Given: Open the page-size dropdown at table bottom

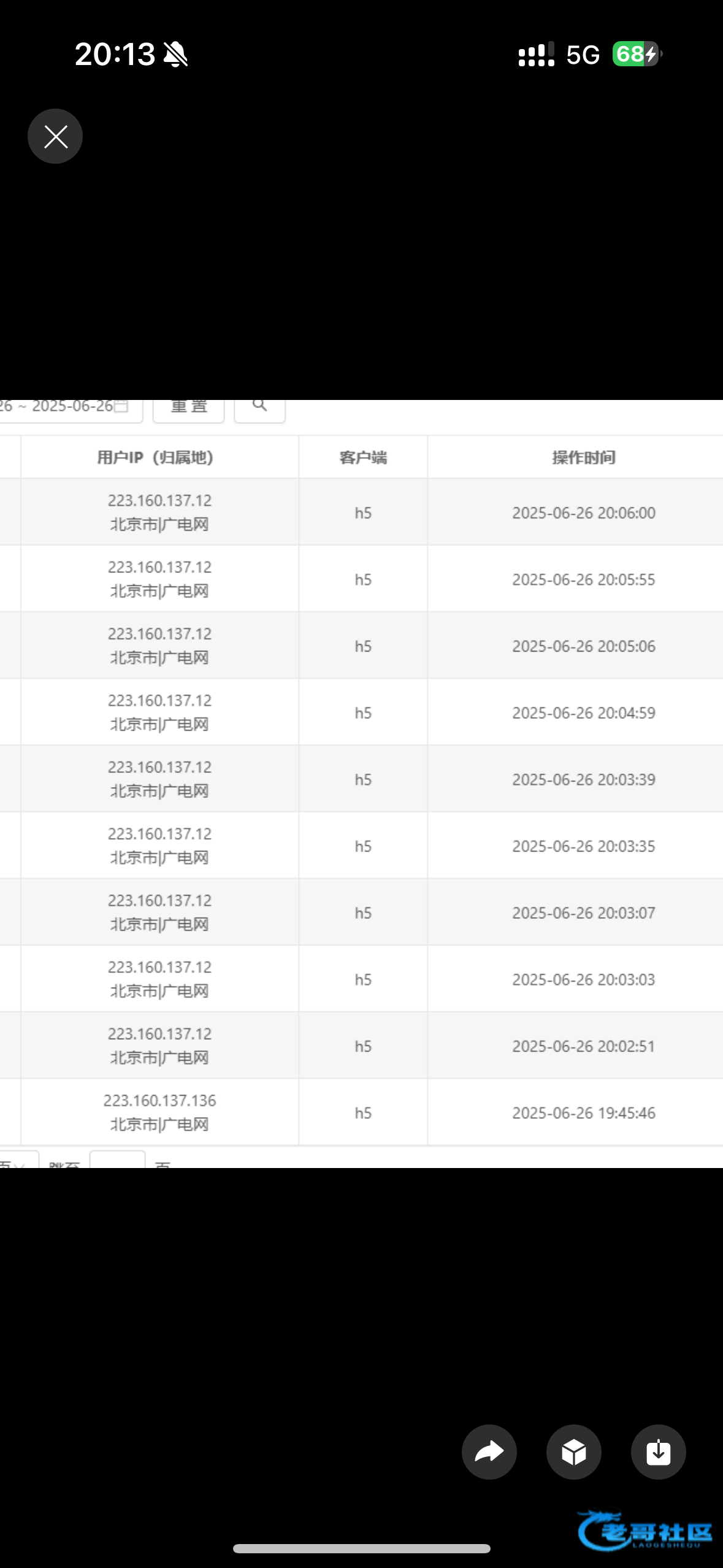Looking at the screenshot, I should pos(17,1161).
